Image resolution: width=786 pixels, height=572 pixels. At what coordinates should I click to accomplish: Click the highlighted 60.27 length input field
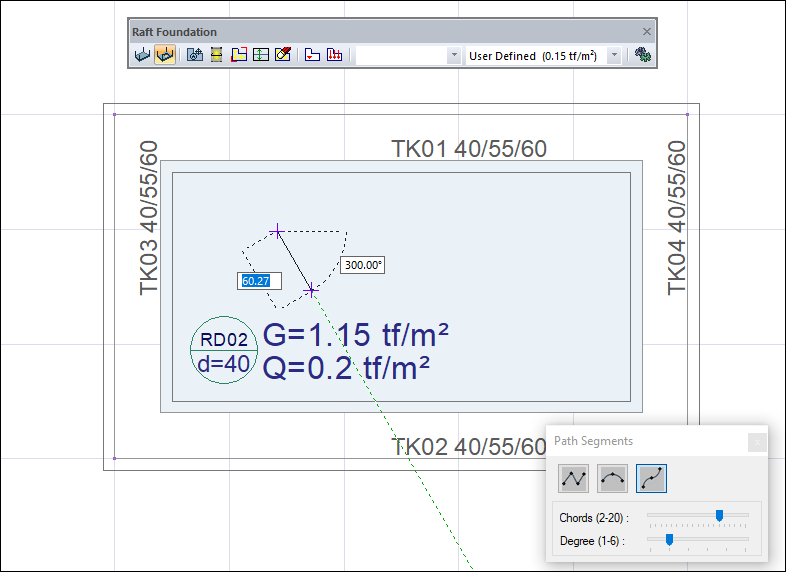259,281
